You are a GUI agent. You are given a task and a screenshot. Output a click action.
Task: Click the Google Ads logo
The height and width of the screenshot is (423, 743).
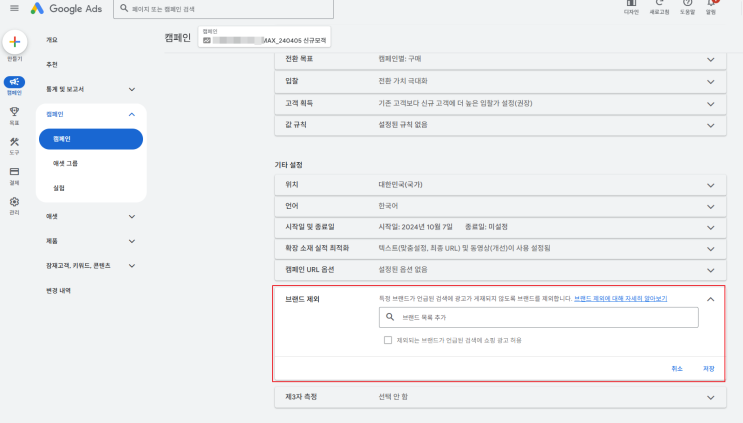click(x=66, y=9)
